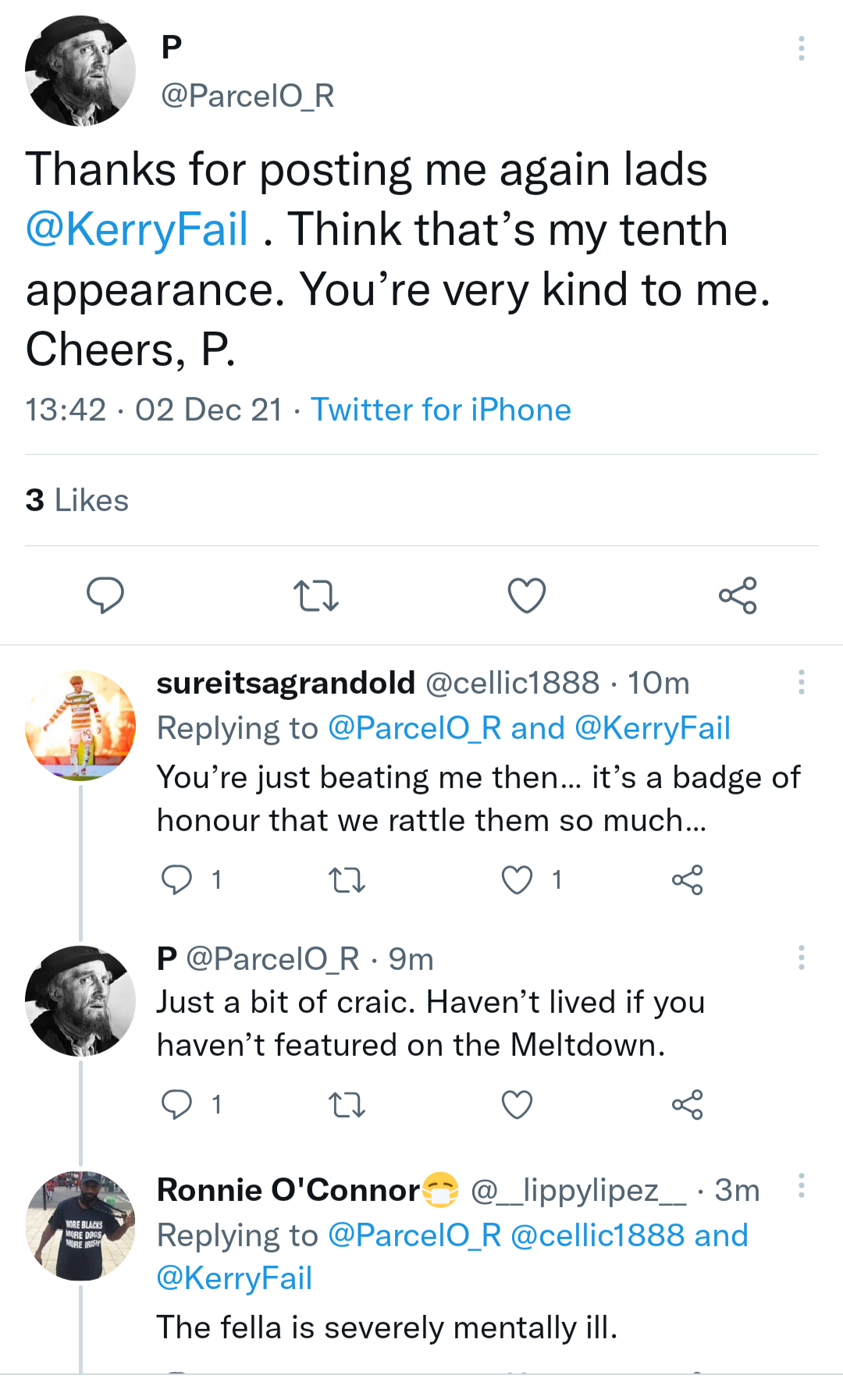Open more options on Ronnie O'Connor's reply
843x1400 pixels.
[801, 1186]
